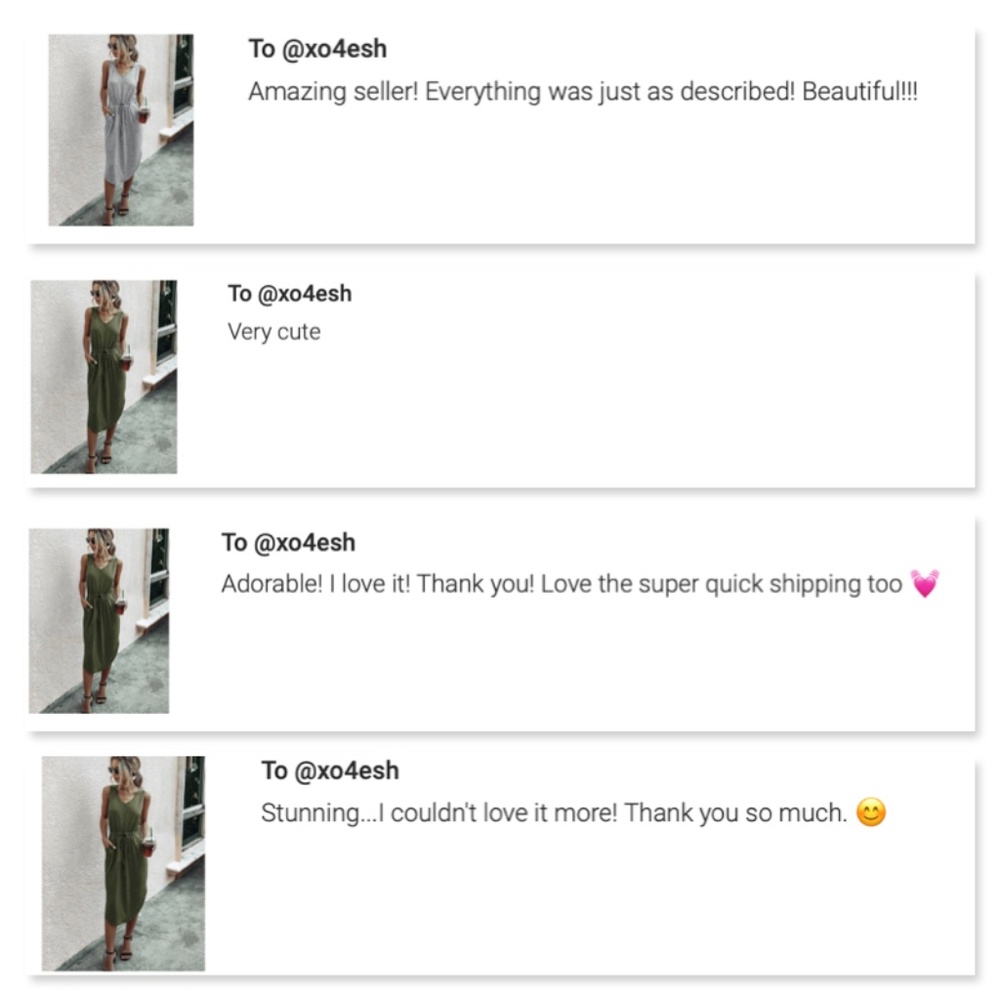Click 'To @xo4esh' above 'Stunning' review
This screenshot has height=1000, width=1000.
[x=329, y=770]
